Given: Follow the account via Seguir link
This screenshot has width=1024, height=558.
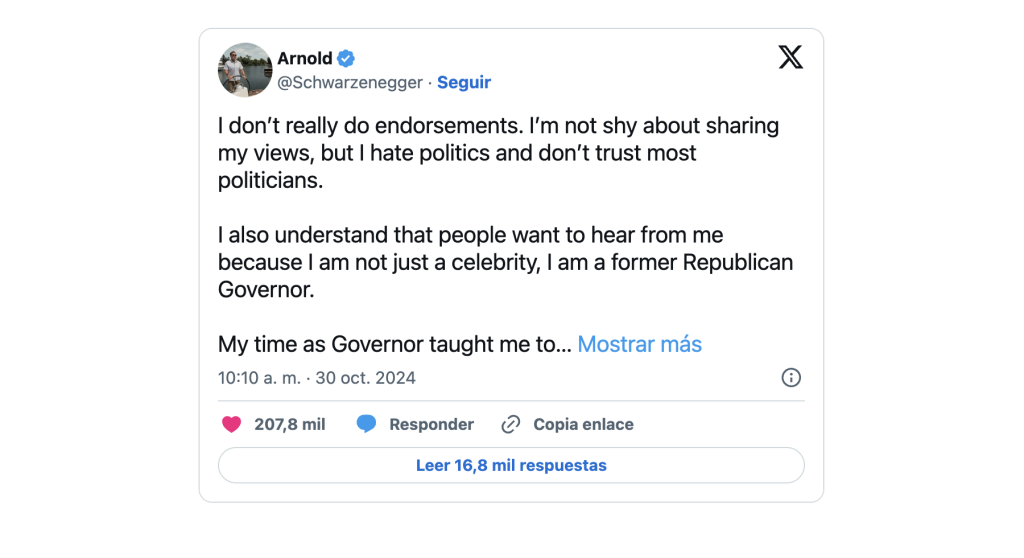Looking at the screenshot, I should [x=464, y=82].
